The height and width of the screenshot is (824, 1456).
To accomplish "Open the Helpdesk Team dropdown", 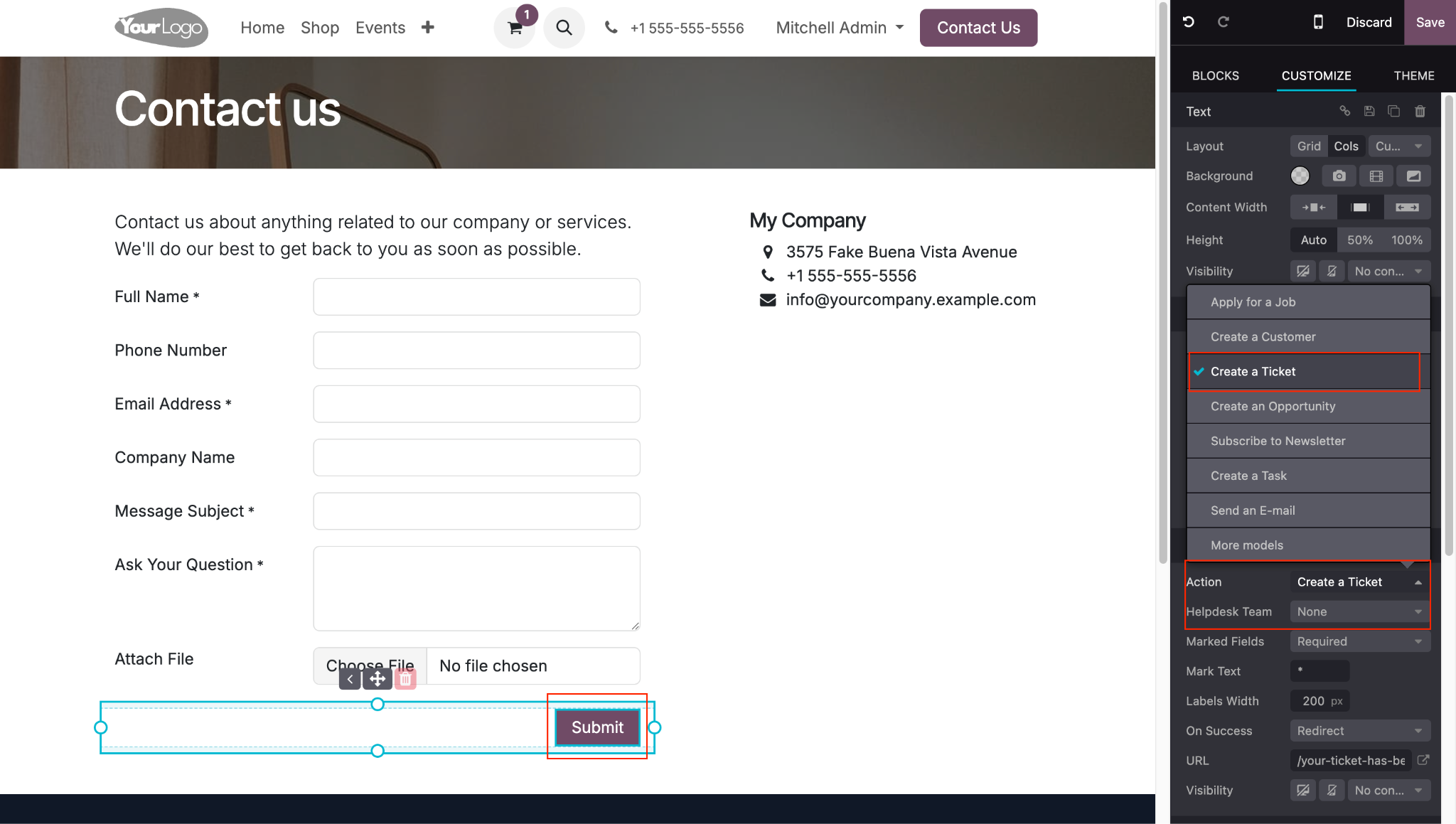I will click(1359, 612).
